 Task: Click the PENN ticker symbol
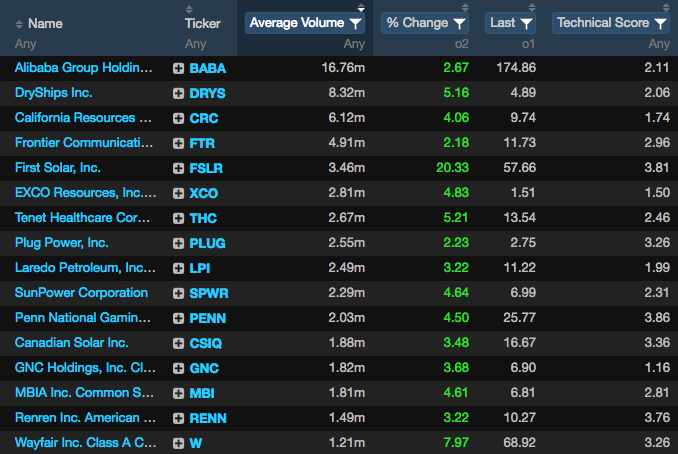point(208,319)
